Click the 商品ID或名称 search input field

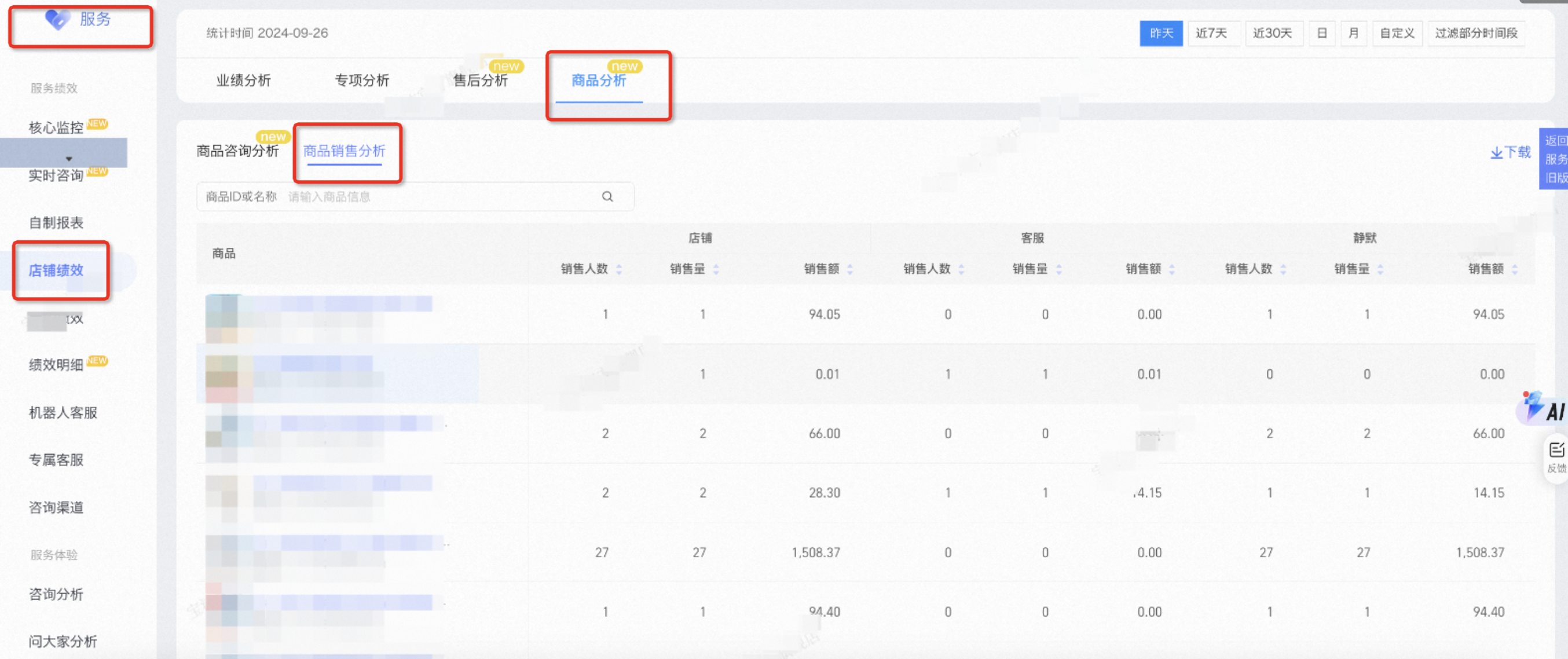(x=415, y=196)
